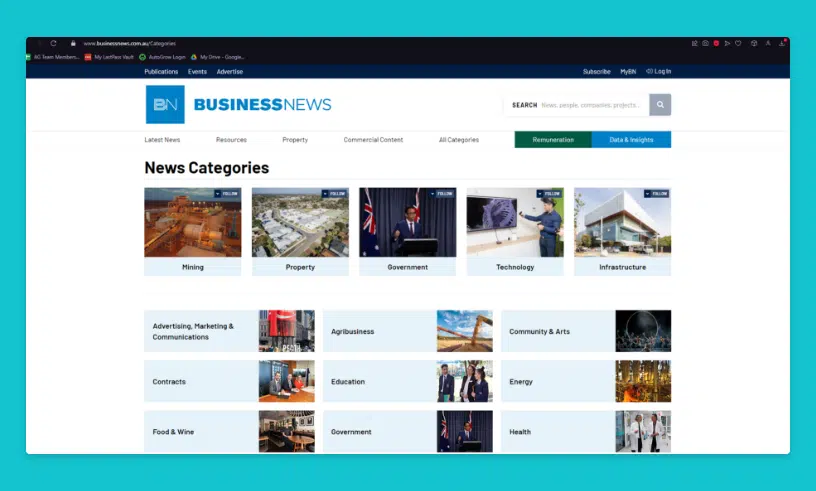
Task: Expand the Resources navigation menu
Action: click(231, 140)
